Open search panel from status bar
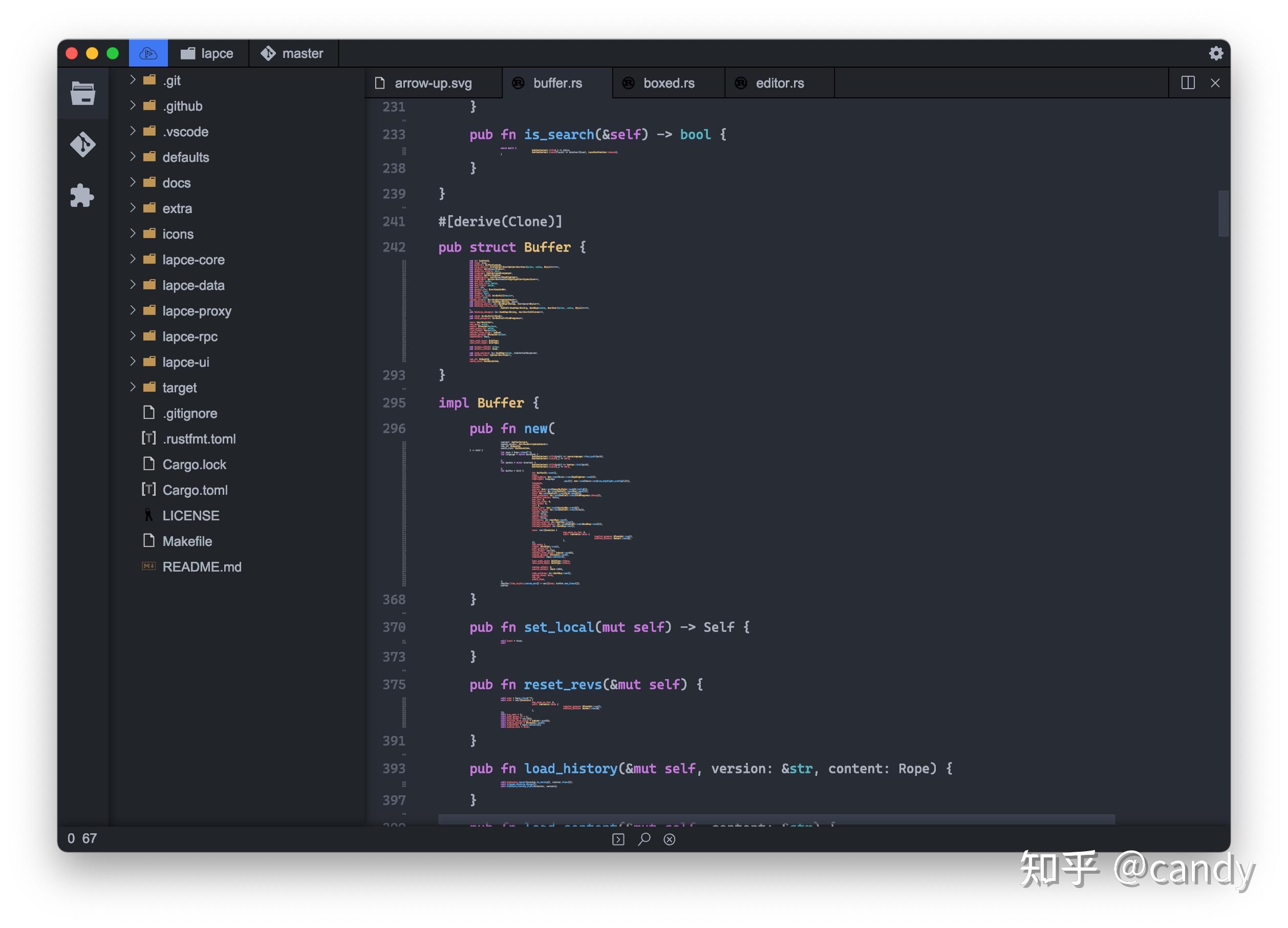The width and height of the screenshot is (1288, 928). (x=644, y=839)
